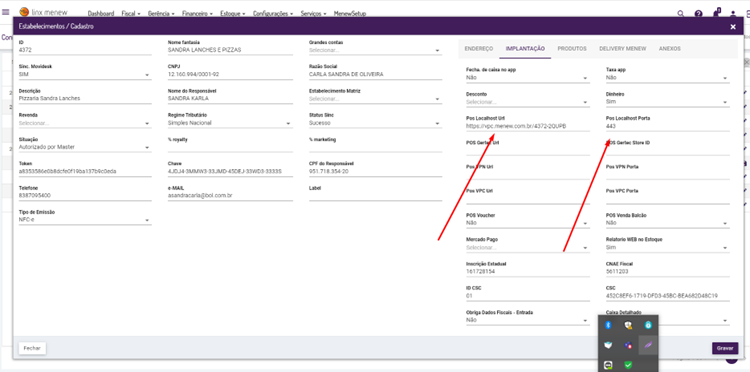
Task: Open the MenewSetup menu item
Action: click(350, 14)
